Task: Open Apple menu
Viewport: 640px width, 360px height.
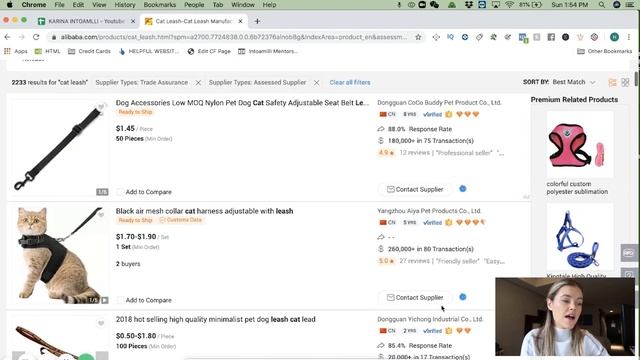Action: tap(9, 5)
